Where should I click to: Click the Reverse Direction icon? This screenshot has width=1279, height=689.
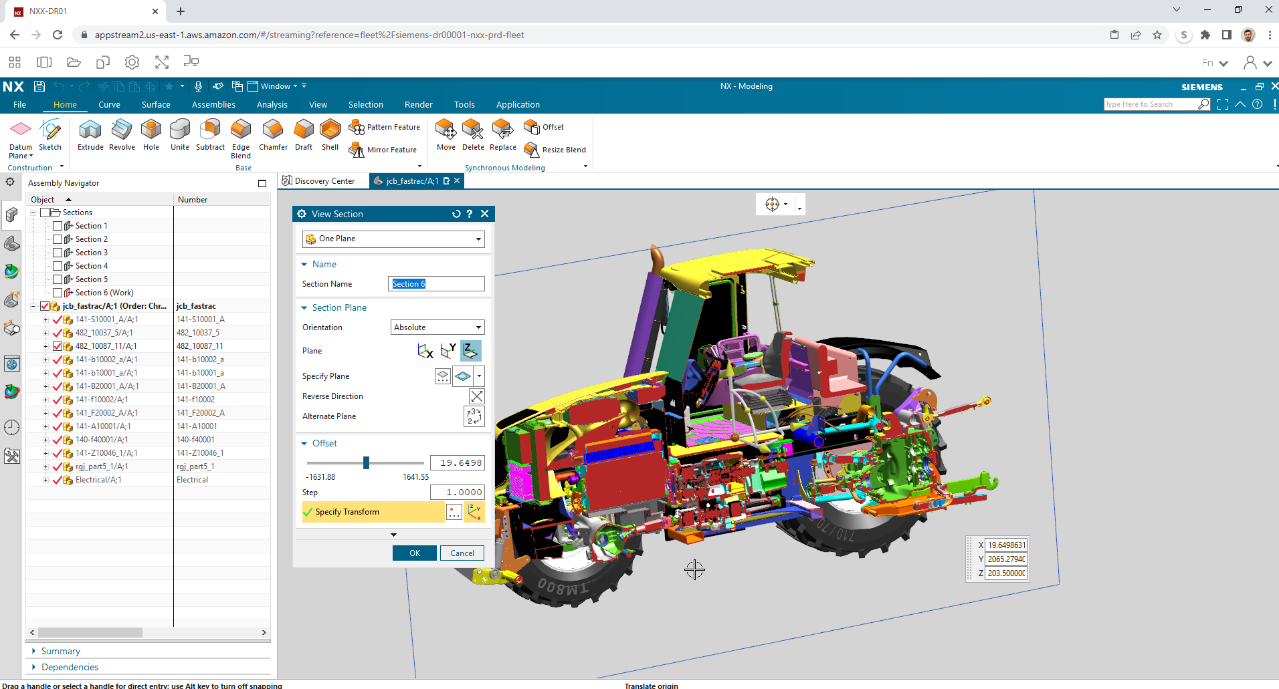coord(476,396)
